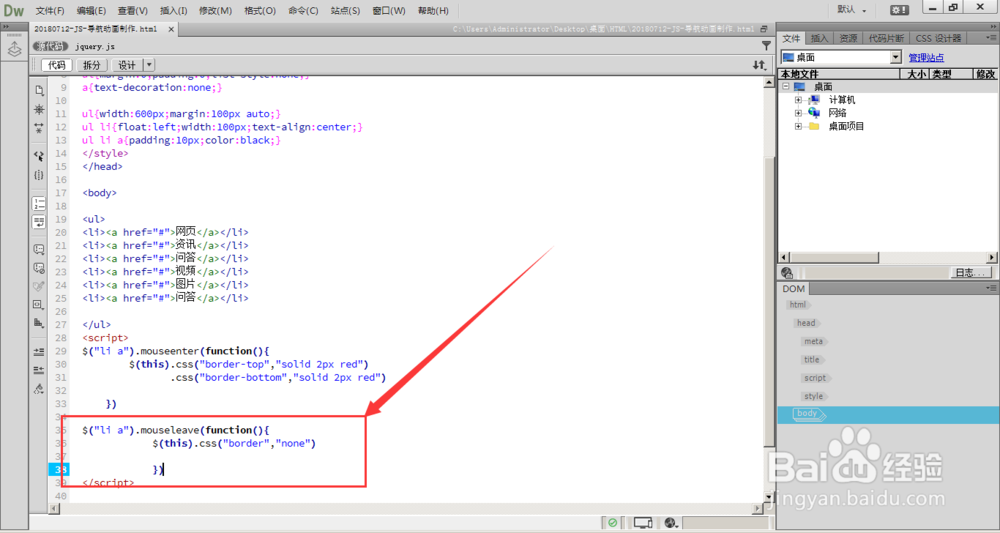Open the DOM panel options menu
Image resolution: width=1000 pixels, height=533 pixels.
click(992, 288)
